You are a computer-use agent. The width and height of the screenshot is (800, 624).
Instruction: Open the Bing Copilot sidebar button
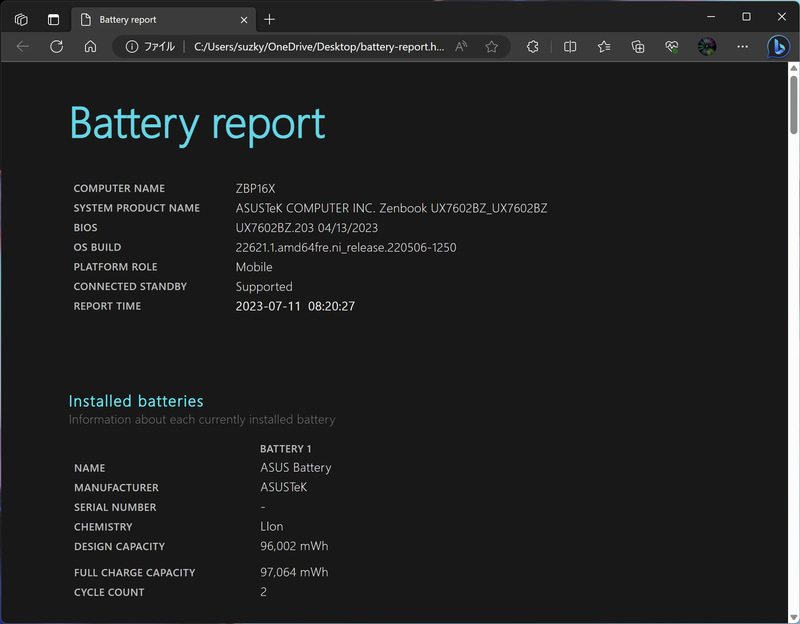(x=778, y=46)
